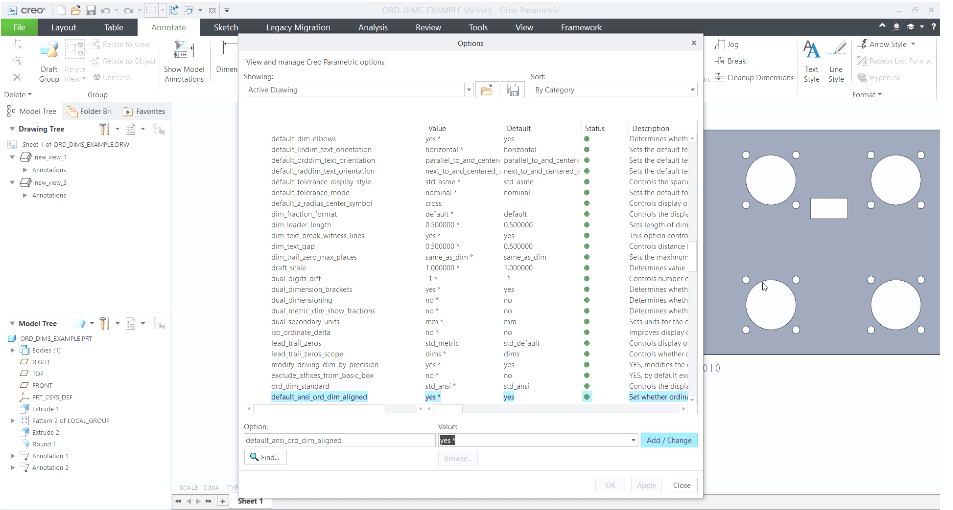Click Show Model Annotations icon
953x510 pixels.
(183, 58)
